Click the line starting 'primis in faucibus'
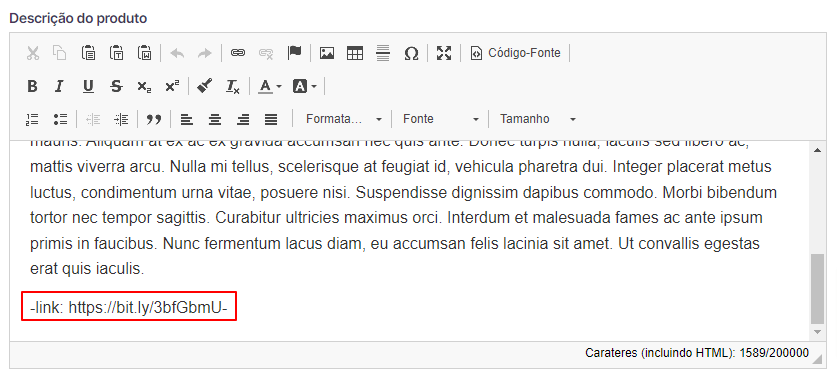 [395, 244]
